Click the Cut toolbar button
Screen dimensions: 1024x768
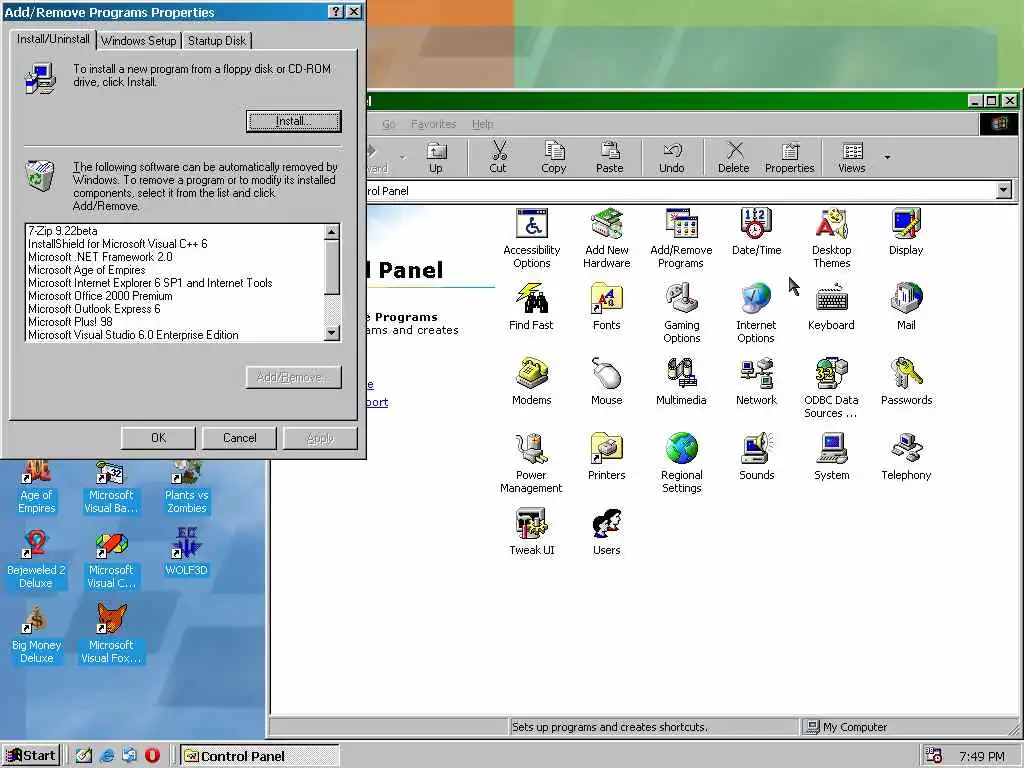click(498, 158)
